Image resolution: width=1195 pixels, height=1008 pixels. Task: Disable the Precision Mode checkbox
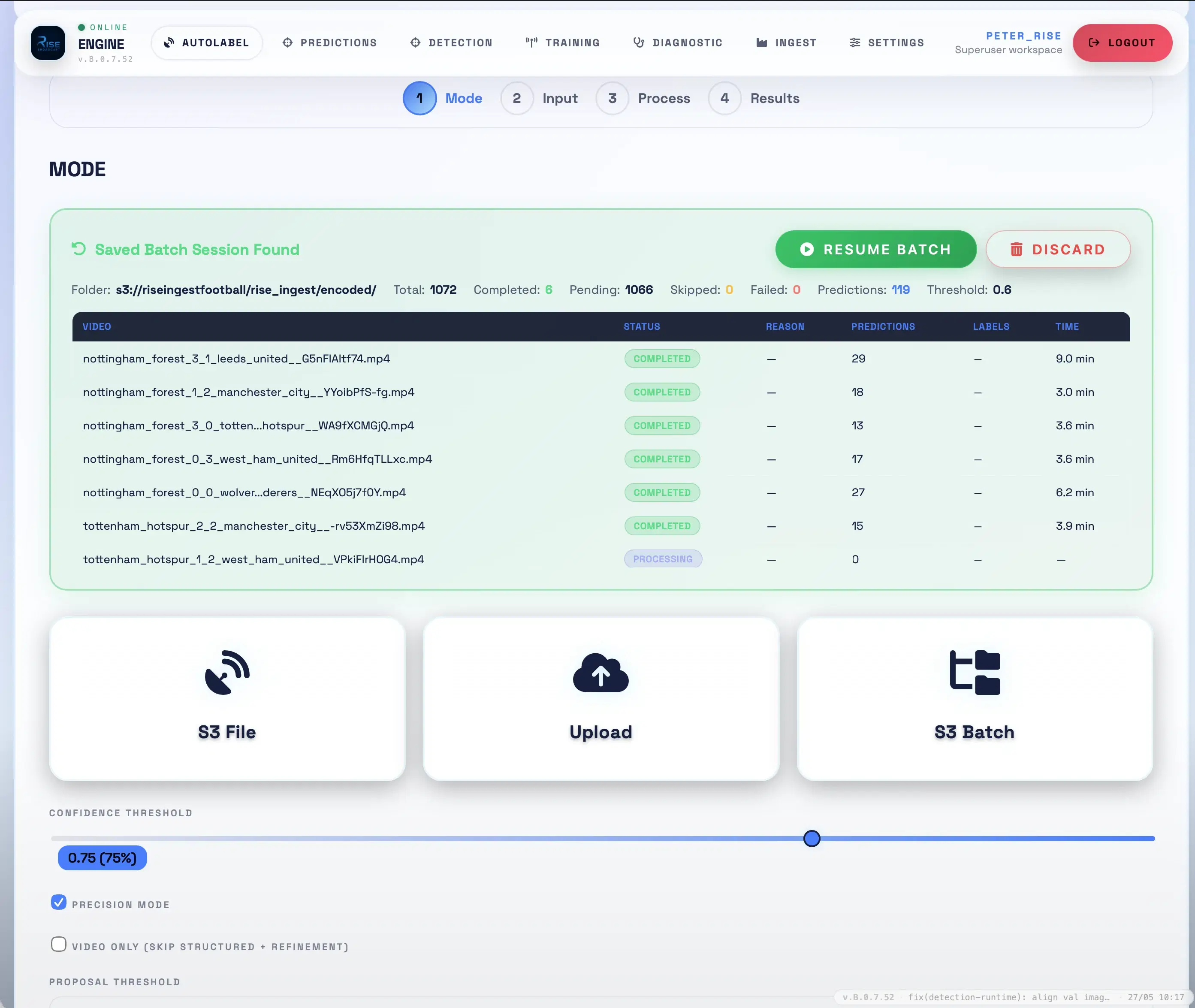tap(59, 902)
